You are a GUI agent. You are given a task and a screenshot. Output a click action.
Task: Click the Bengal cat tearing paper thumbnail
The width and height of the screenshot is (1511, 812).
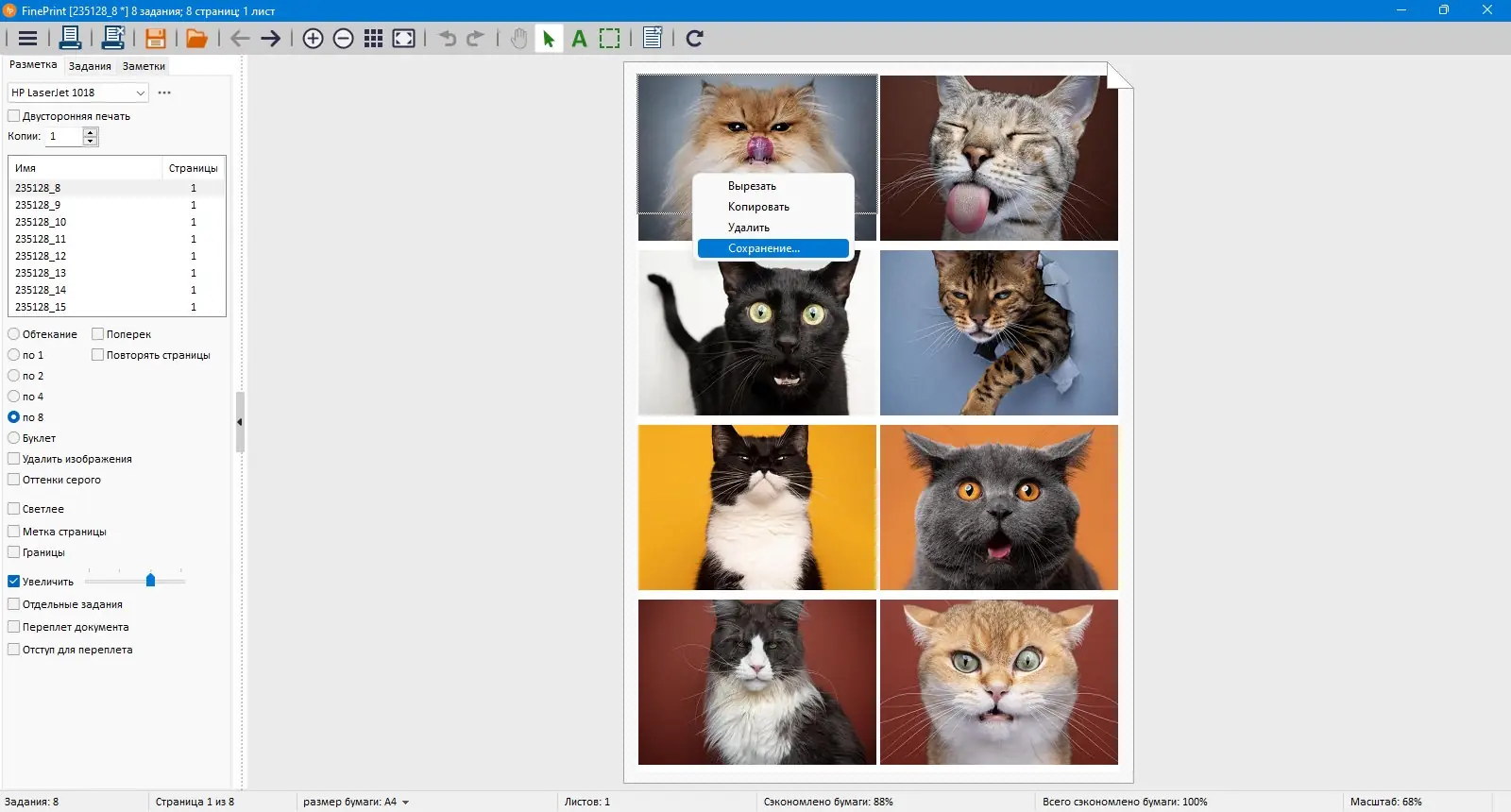point(999,332)
